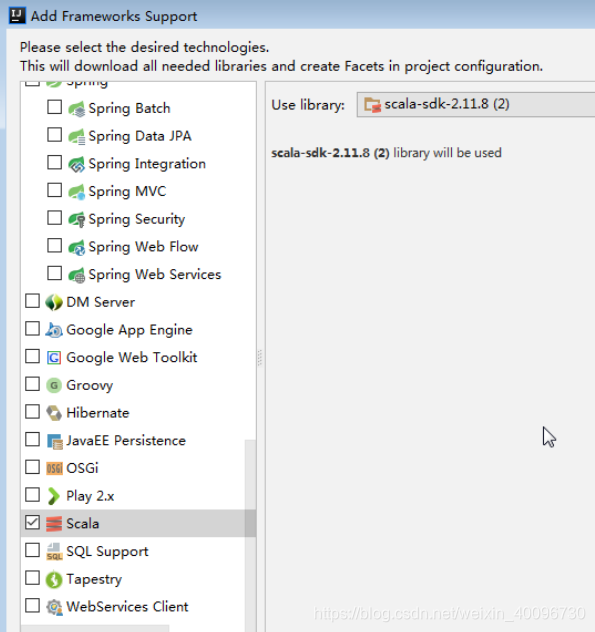595x632 pixels.
Task: Select the Spring MVC label
Action: click(127, 192)
